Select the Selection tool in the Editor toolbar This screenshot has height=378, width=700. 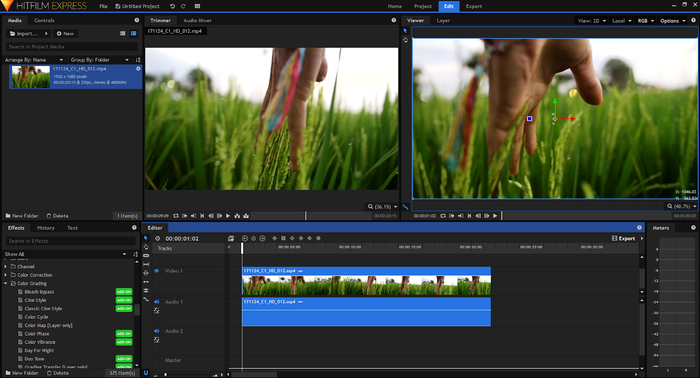[146, 238]
